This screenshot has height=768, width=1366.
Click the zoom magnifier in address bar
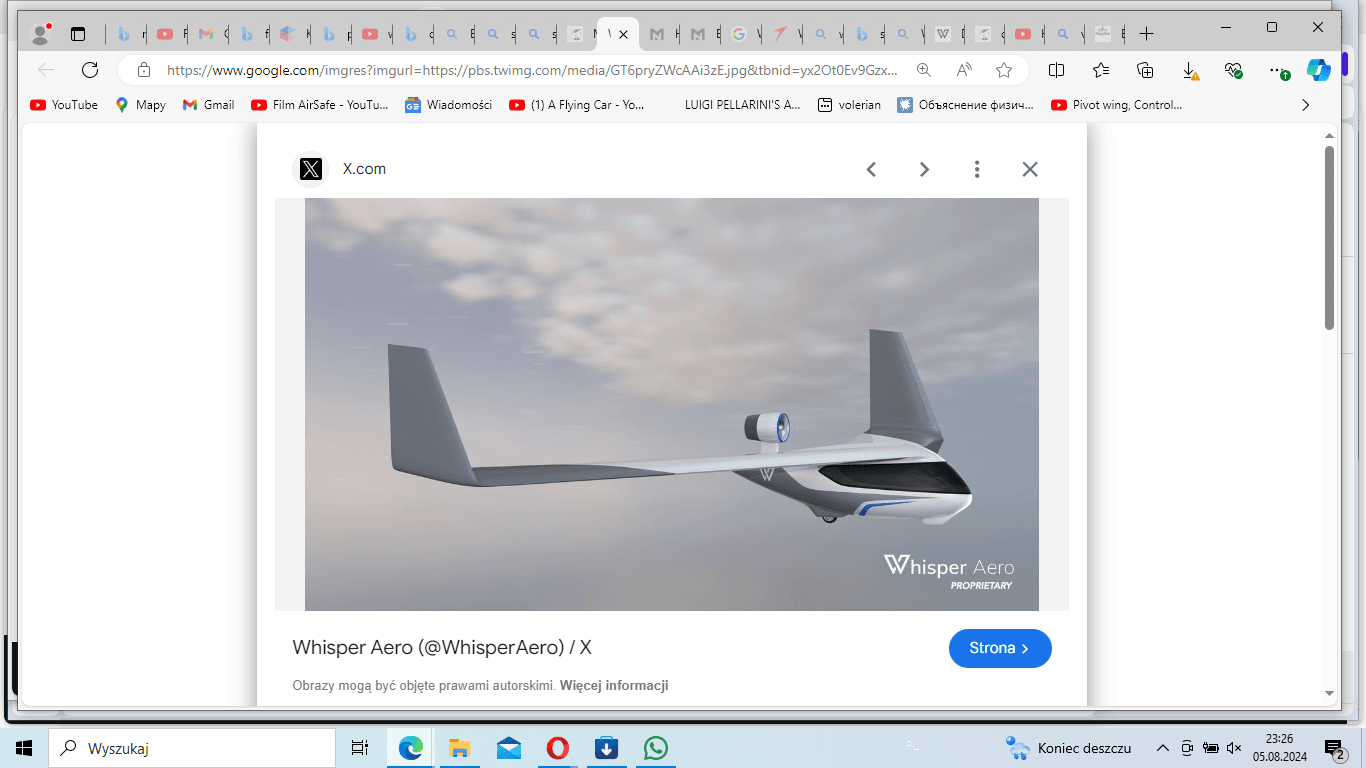click(x=924, y=70)
